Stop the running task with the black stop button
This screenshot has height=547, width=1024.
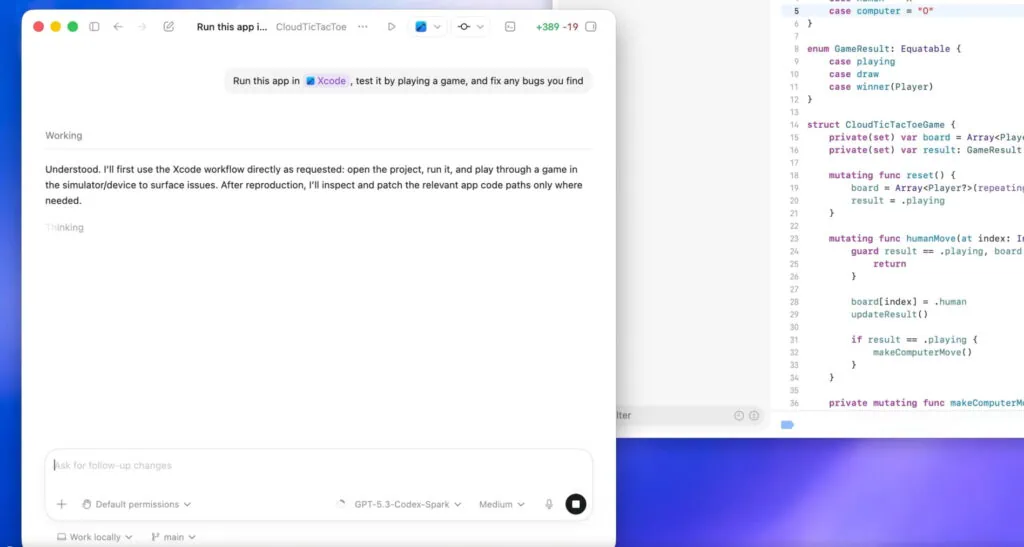[575, 504]
